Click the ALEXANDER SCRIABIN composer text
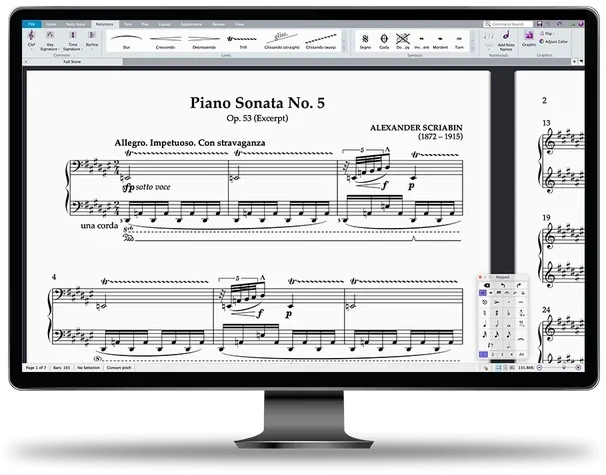 [416, 128]
